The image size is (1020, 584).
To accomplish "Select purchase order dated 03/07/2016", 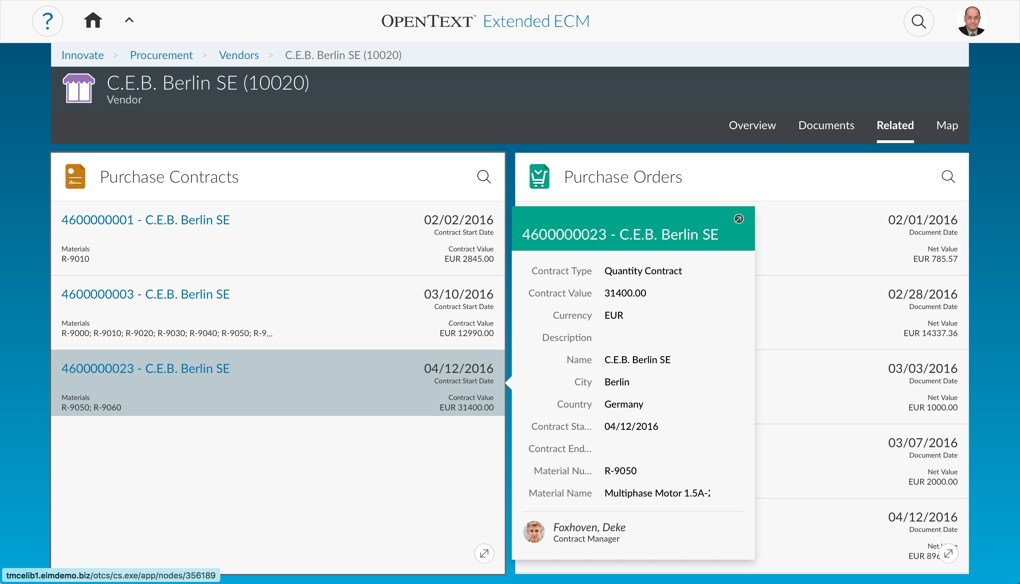I will [922, 442].
